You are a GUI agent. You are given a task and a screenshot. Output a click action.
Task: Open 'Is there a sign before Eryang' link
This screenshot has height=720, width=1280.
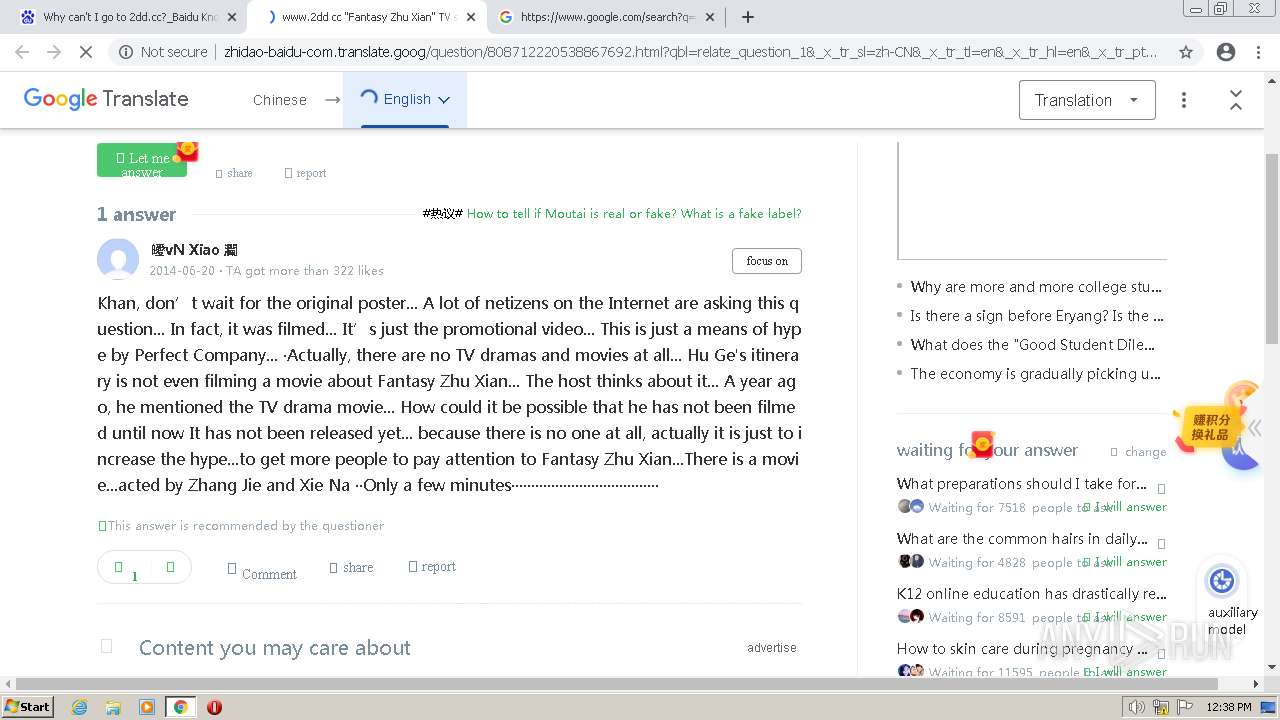1036,316
